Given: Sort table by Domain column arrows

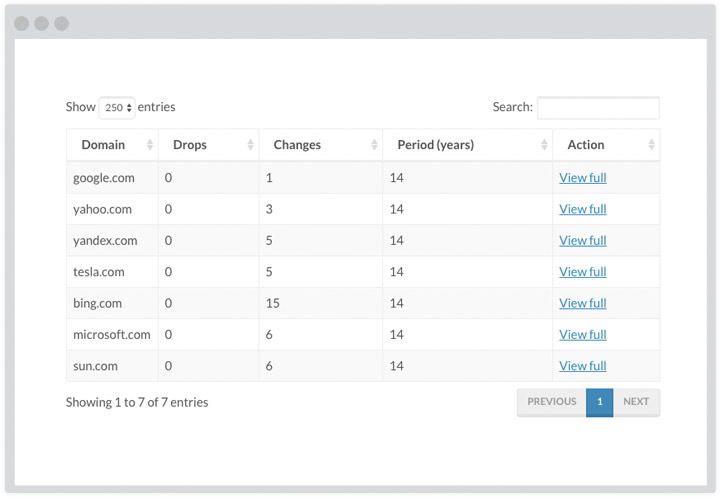Looking at the screenshot, I should (x=150, y=145).
